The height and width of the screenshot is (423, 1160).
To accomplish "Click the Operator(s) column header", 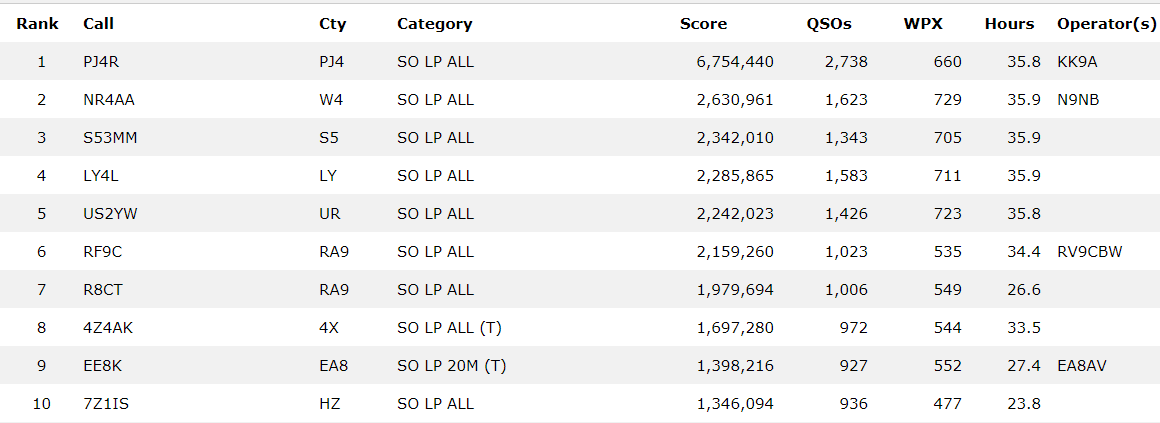I will [x=1106, y=24].
